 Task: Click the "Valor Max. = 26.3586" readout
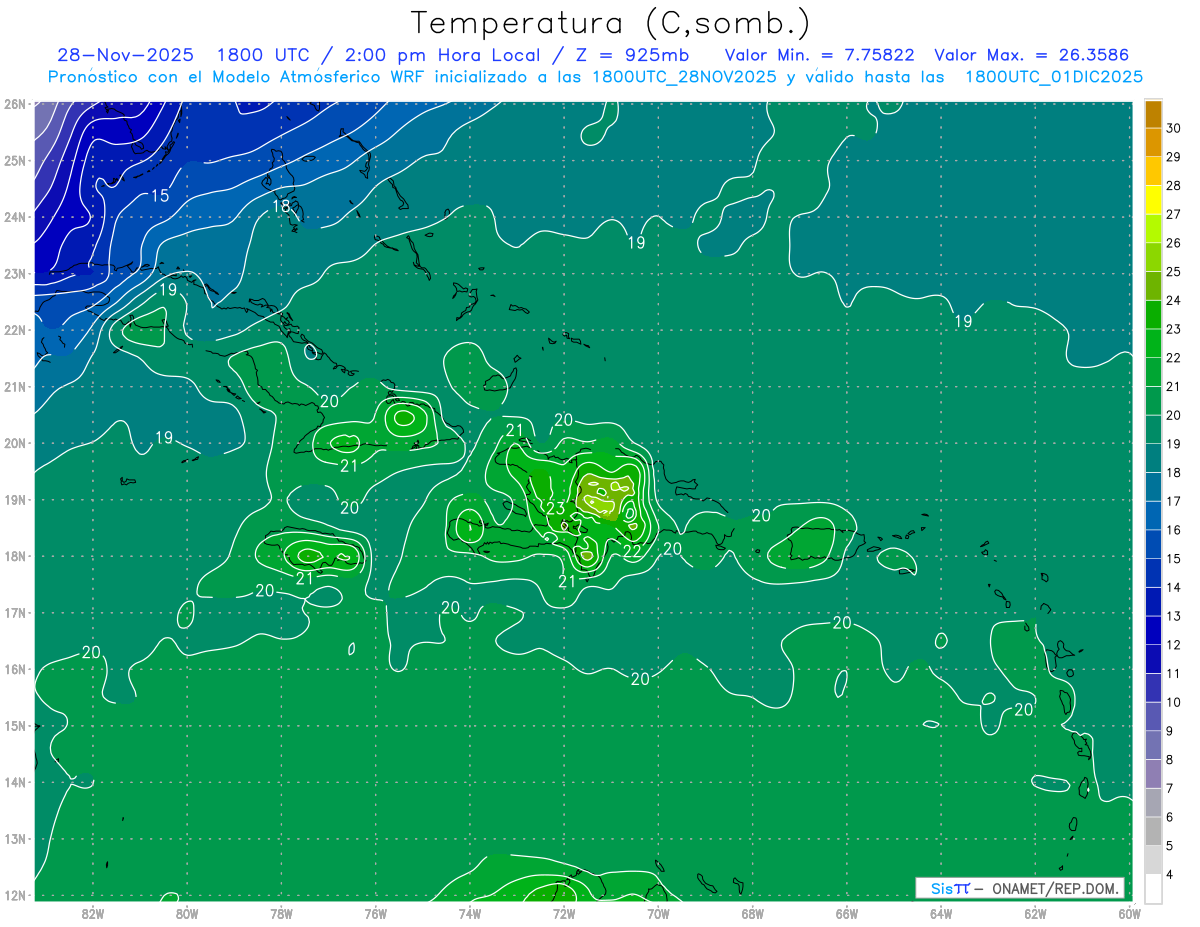(x=1032, y=55)
